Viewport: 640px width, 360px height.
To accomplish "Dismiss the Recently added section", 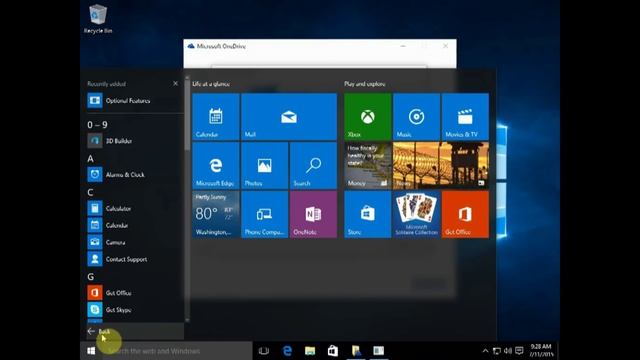I will click(x=176, y=84).
